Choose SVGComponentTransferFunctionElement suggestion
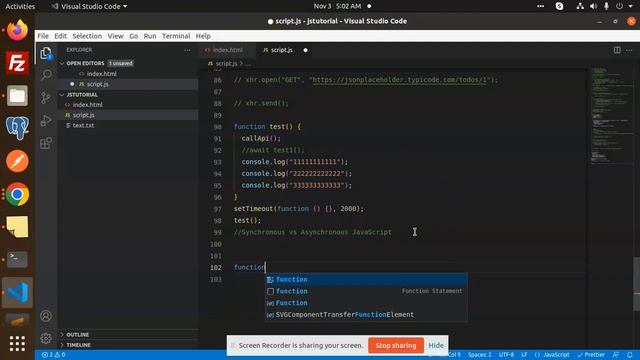Viewport: 640px width, 360px height. click(x=366, y=315)
